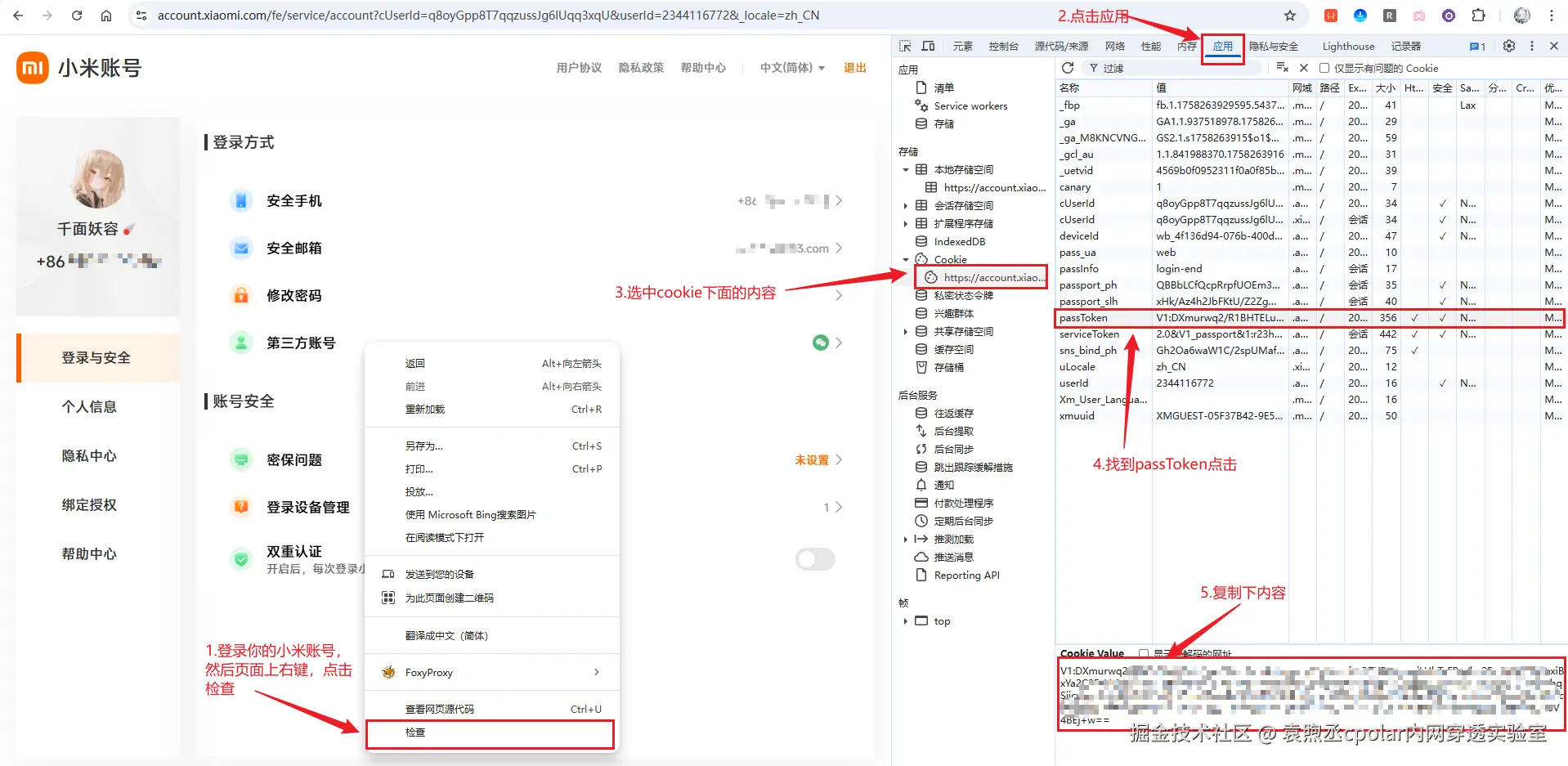Open the privacy policy link 隐私政策
1568x766 pixels.
641,68
